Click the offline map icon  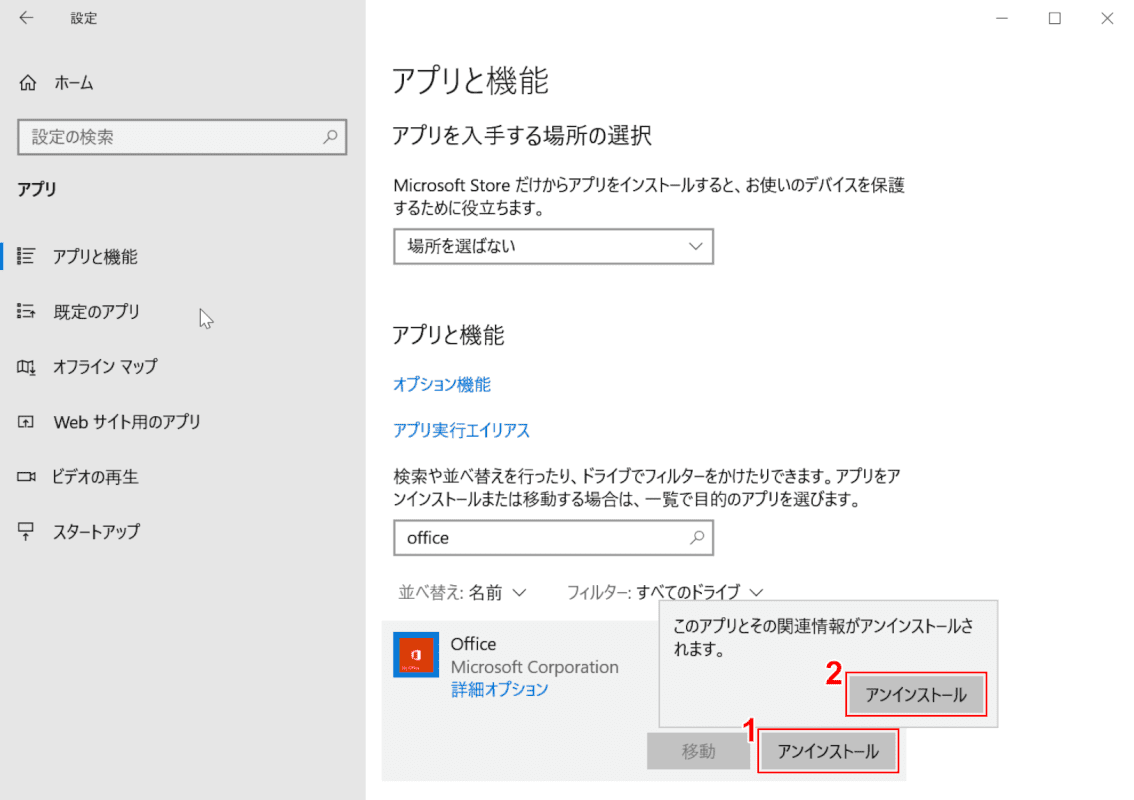[26, 367]
